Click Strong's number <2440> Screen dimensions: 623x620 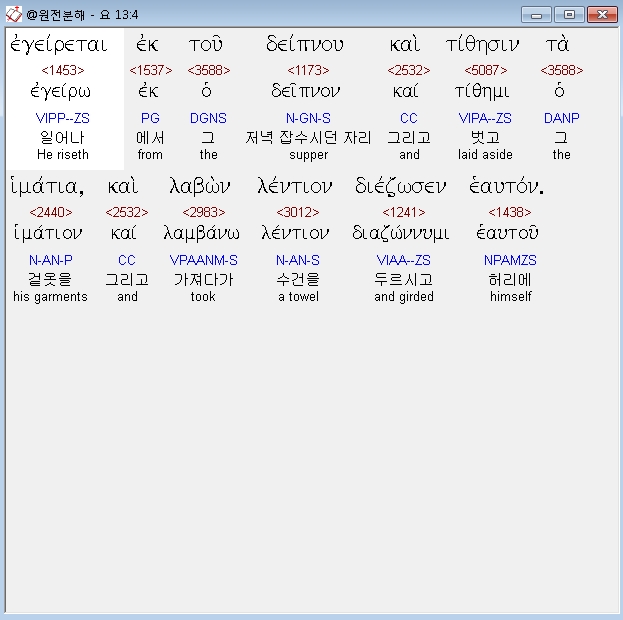51,212
